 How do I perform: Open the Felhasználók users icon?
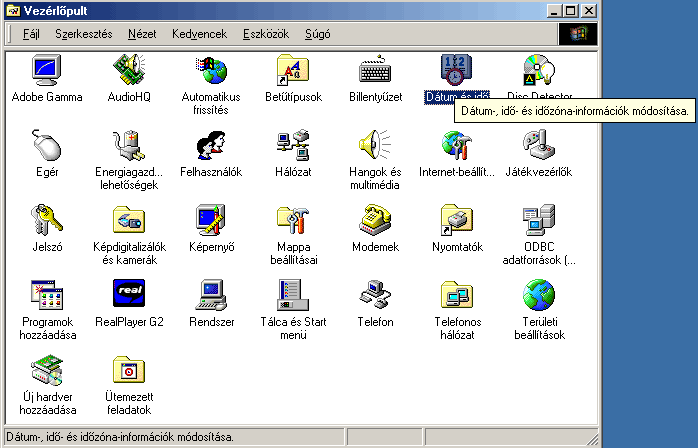(211, 146)
